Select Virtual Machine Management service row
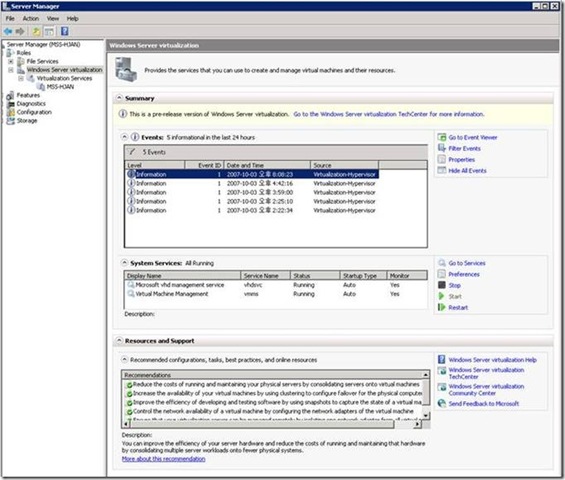The image size is (565, 480). tap(276, 294)
